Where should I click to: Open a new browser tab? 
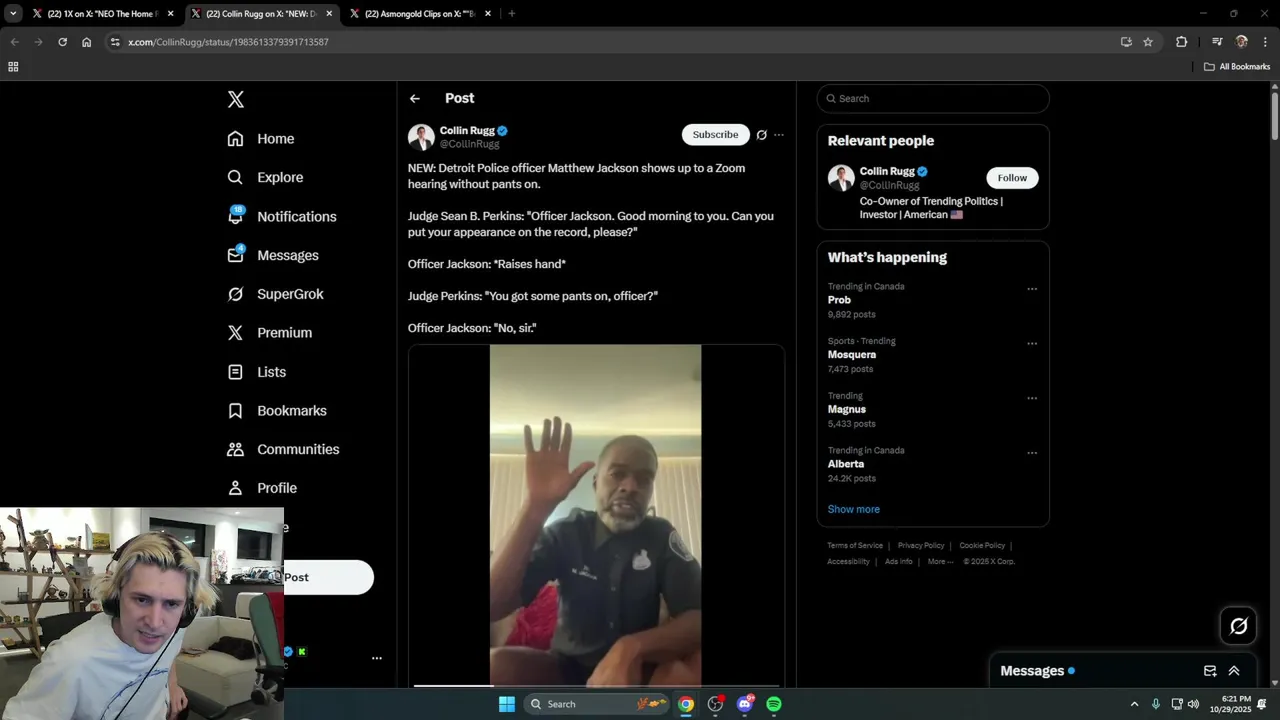(x=512, y=14)
